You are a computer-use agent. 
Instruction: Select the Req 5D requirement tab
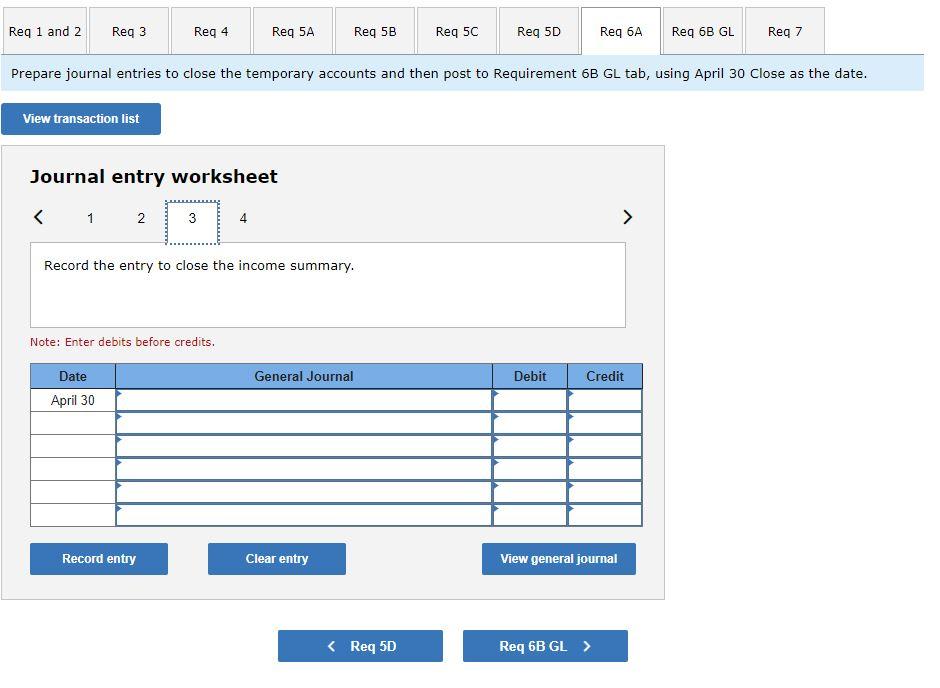tap(539, 31)
